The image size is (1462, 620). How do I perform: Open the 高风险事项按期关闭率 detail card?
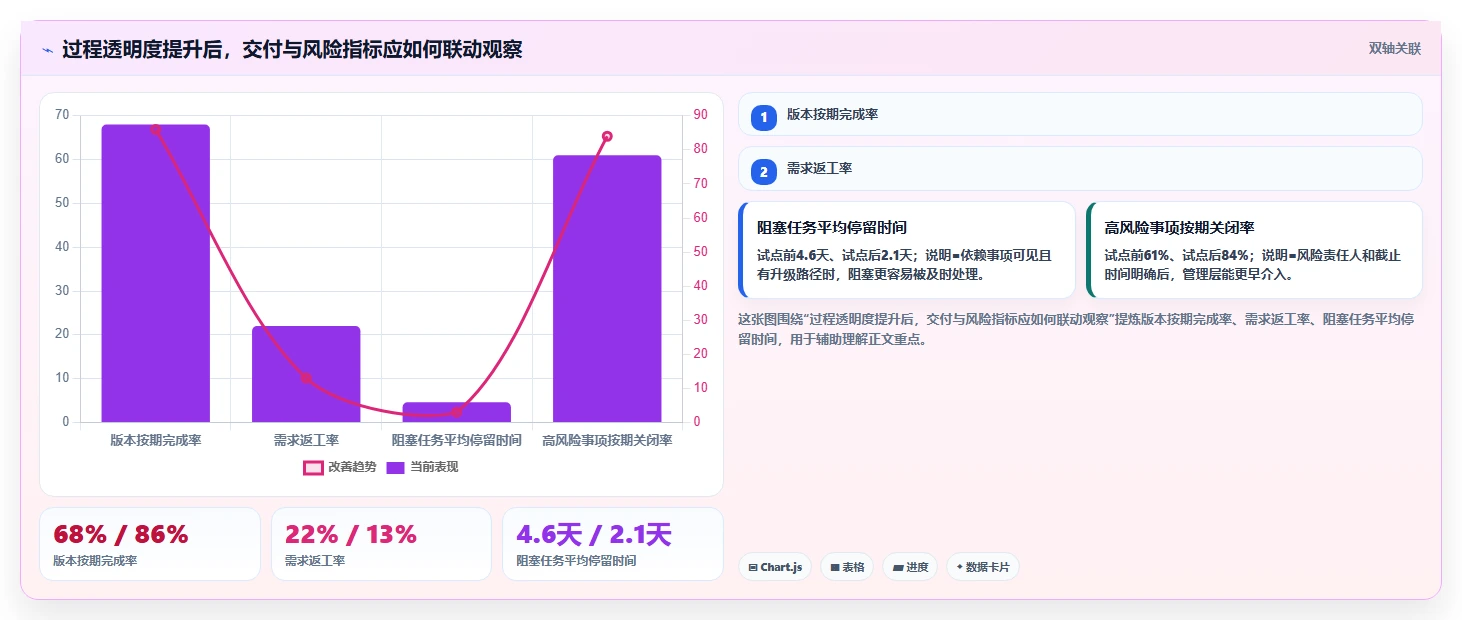pyautogui.click(x=1254, y=250)
